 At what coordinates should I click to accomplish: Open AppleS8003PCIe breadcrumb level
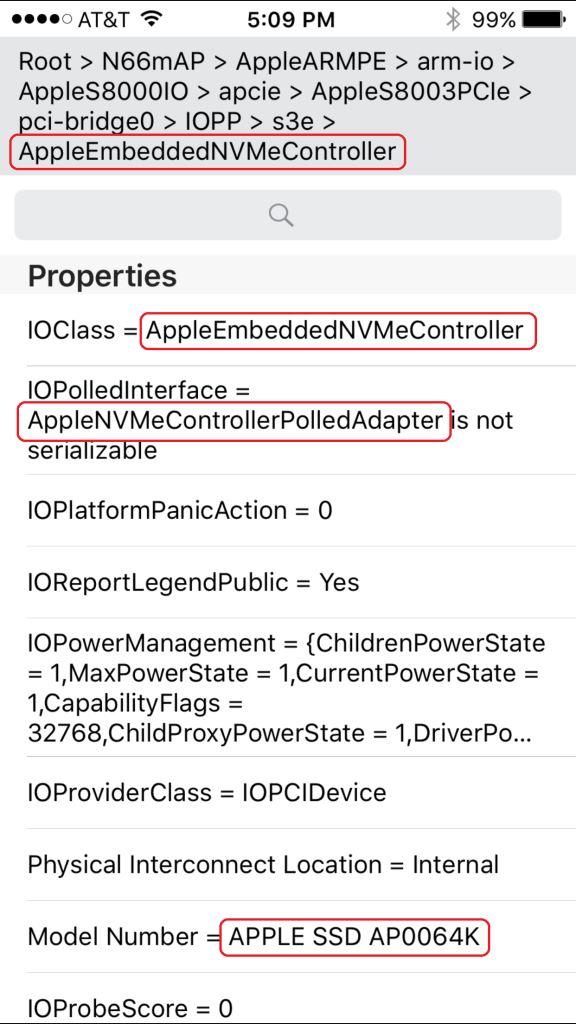pyautogui.click(x=410, y=92)
